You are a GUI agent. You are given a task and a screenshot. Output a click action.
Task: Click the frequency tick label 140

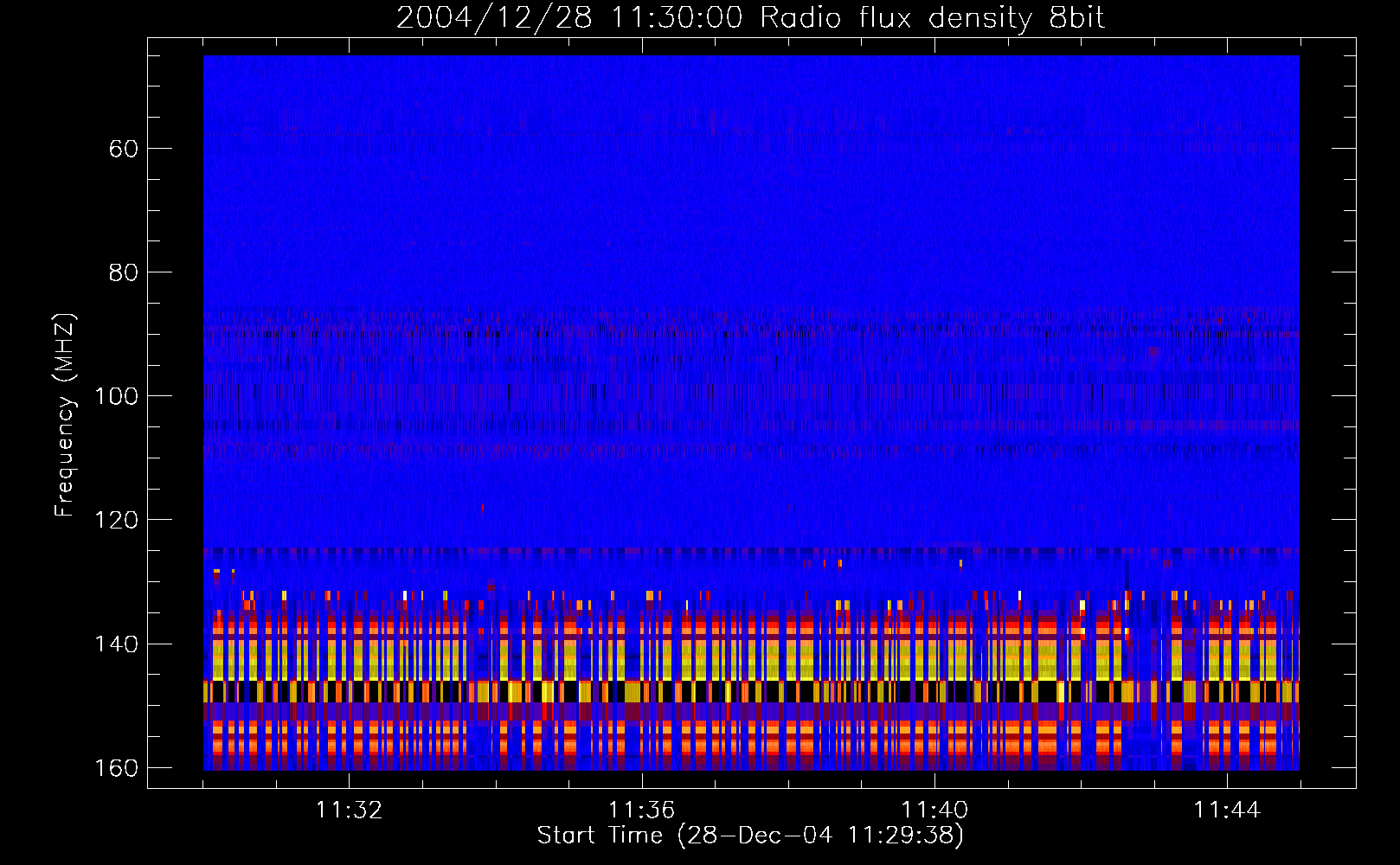(x=116, y=644)
